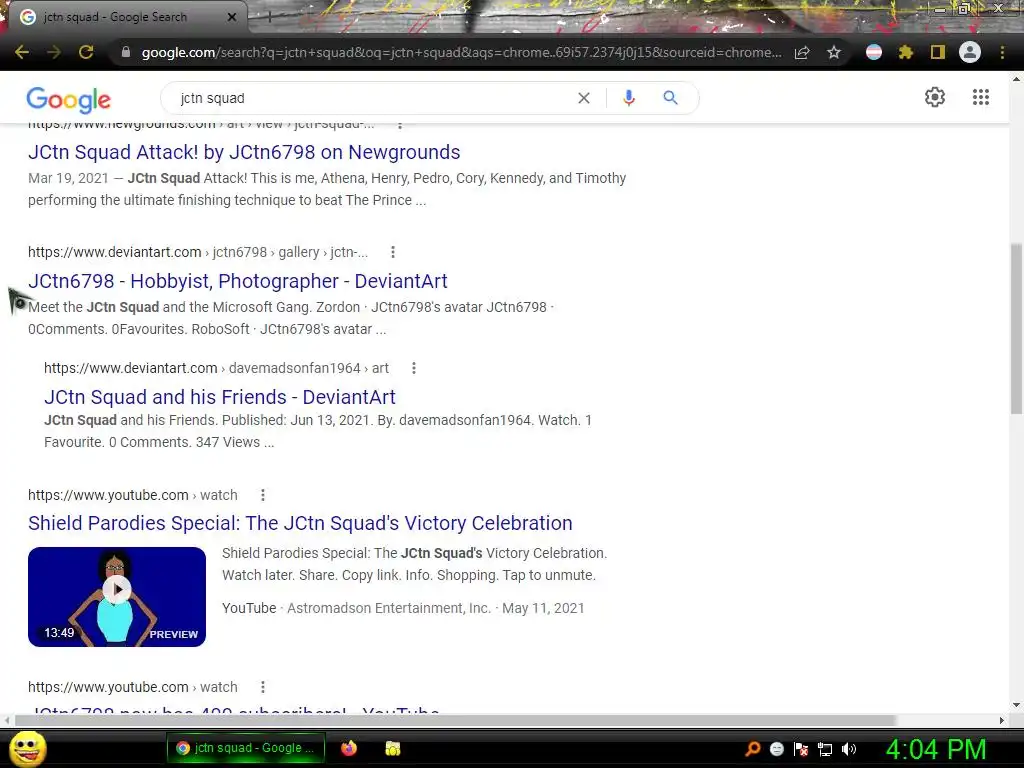Click the address bar URL

click(x=461, y=52)
